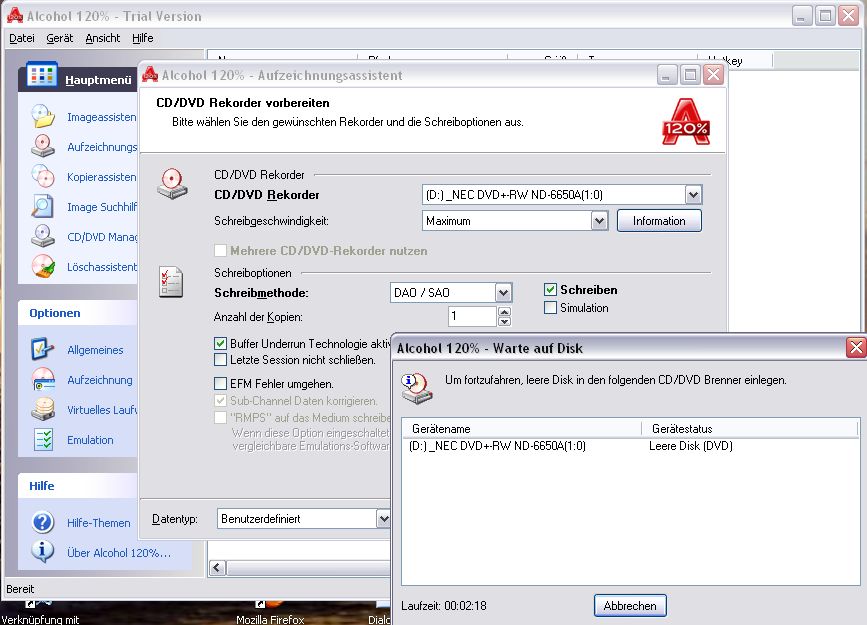Close the Warte auf Disk dialog

856,348
